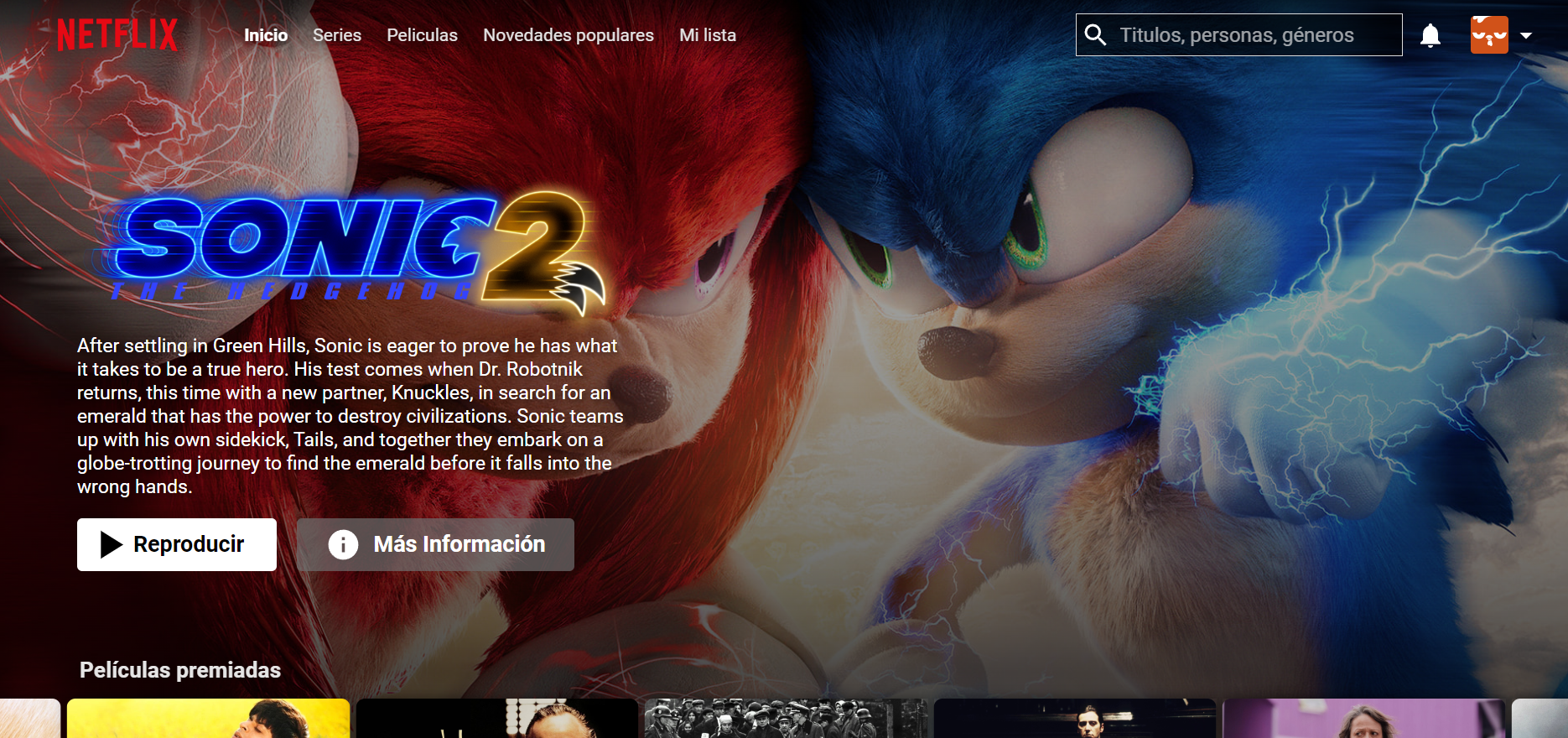Click the orange profile avatar
The image size is (1568, 738).
(x=1489, y=34)
